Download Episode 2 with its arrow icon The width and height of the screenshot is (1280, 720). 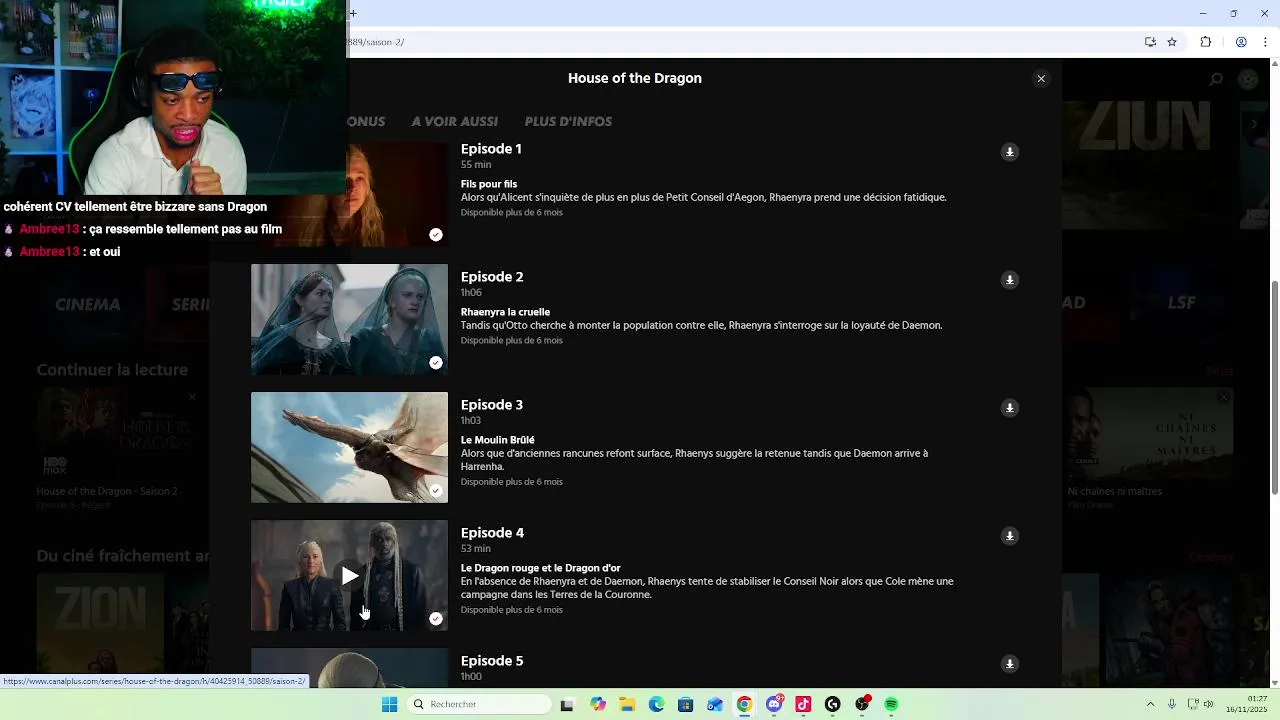point(1010,280)
